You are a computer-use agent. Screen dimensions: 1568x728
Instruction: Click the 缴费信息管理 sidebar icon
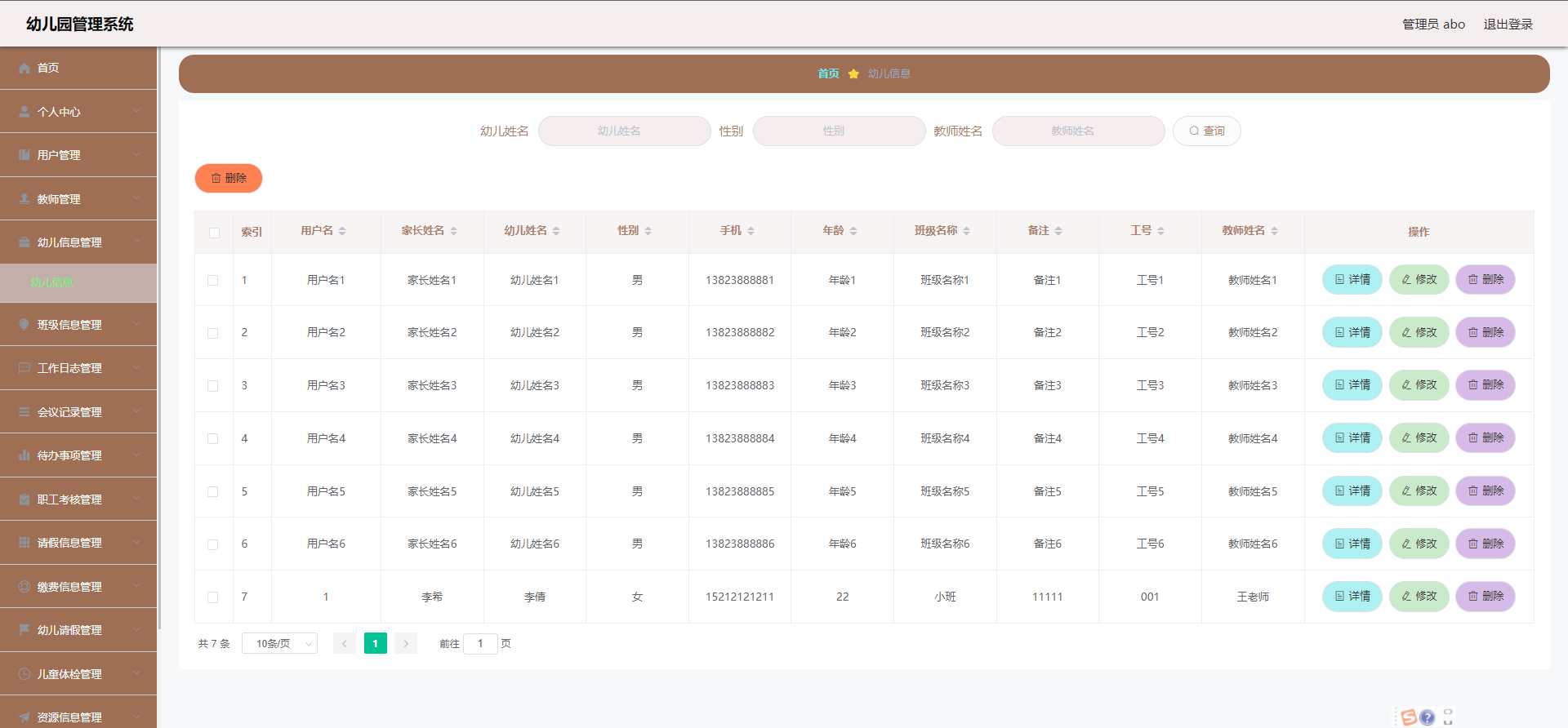pyautogui.click(x=24, y=587)
